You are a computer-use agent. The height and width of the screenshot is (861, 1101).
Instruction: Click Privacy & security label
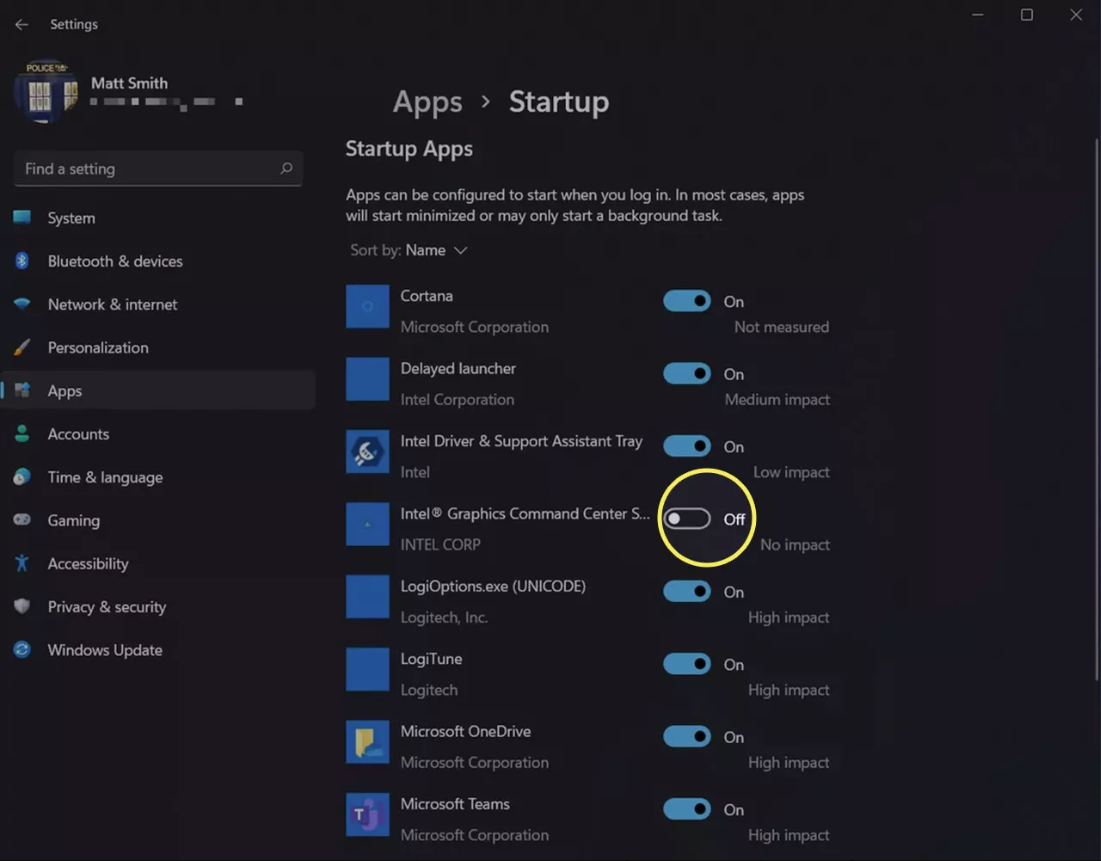click(x=107, y=607)
